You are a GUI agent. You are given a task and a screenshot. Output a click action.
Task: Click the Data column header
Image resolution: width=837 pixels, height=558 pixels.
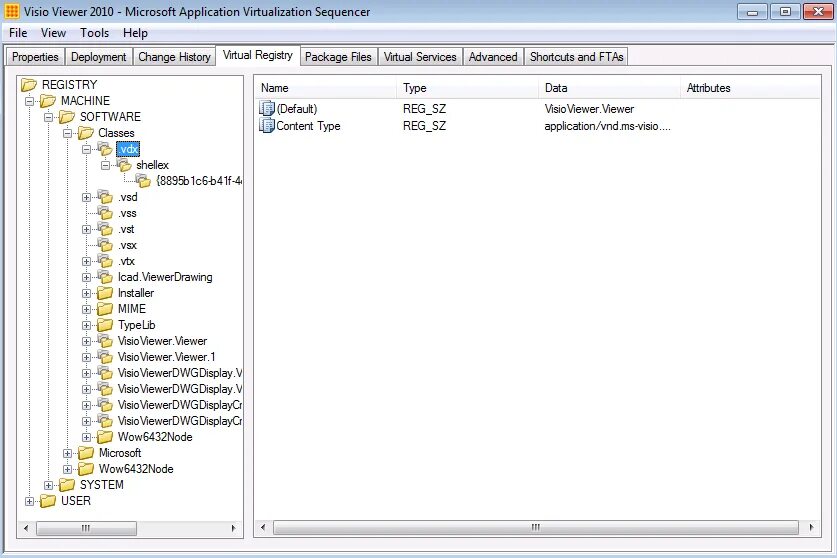(609, 88)
